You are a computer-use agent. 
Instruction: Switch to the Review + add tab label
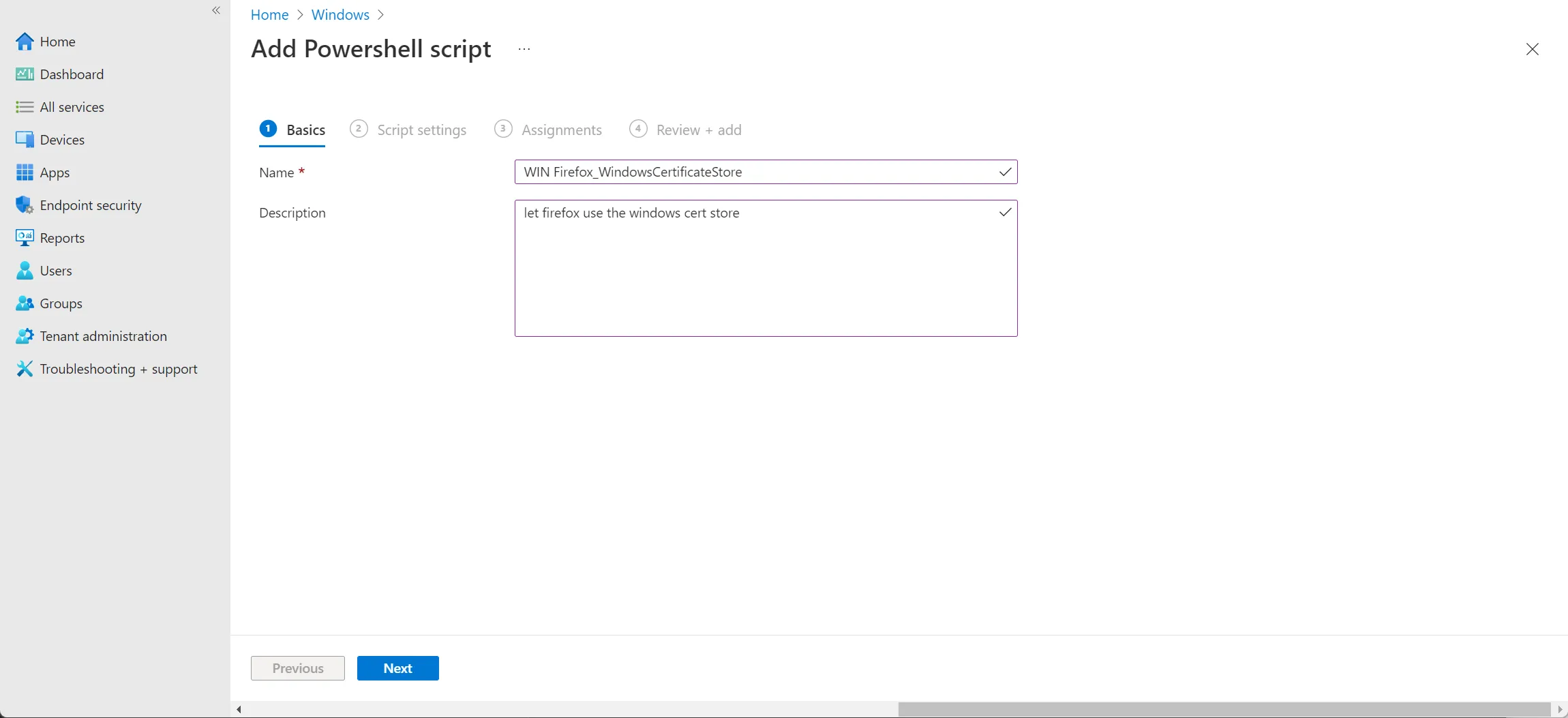tap(699, 130)
